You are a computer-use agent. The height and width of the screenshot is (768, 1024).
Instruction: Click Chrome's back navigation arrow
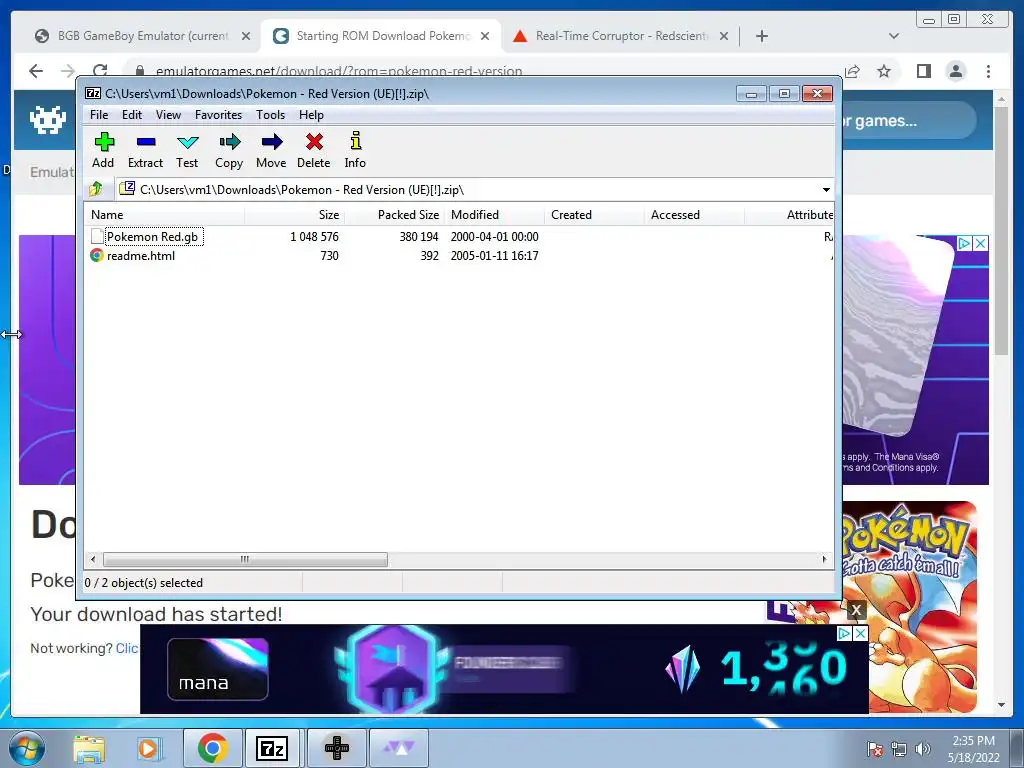coord(36,71)
